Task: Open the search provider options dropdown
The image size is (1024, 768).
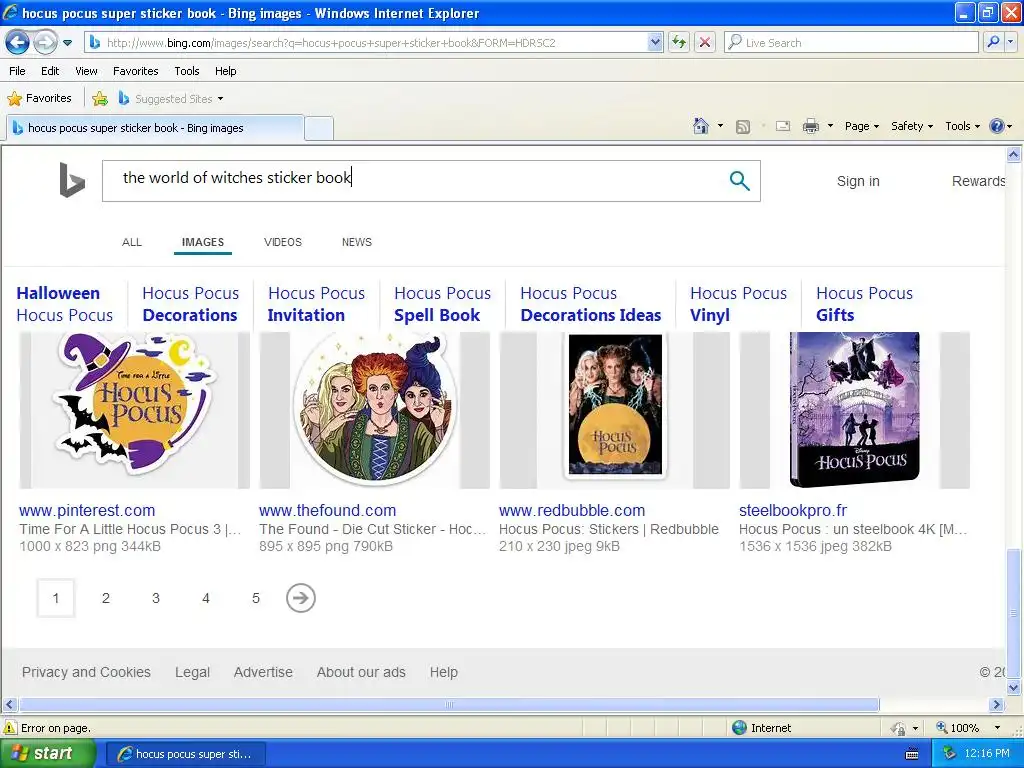Action: click(x=1011, y=42)
